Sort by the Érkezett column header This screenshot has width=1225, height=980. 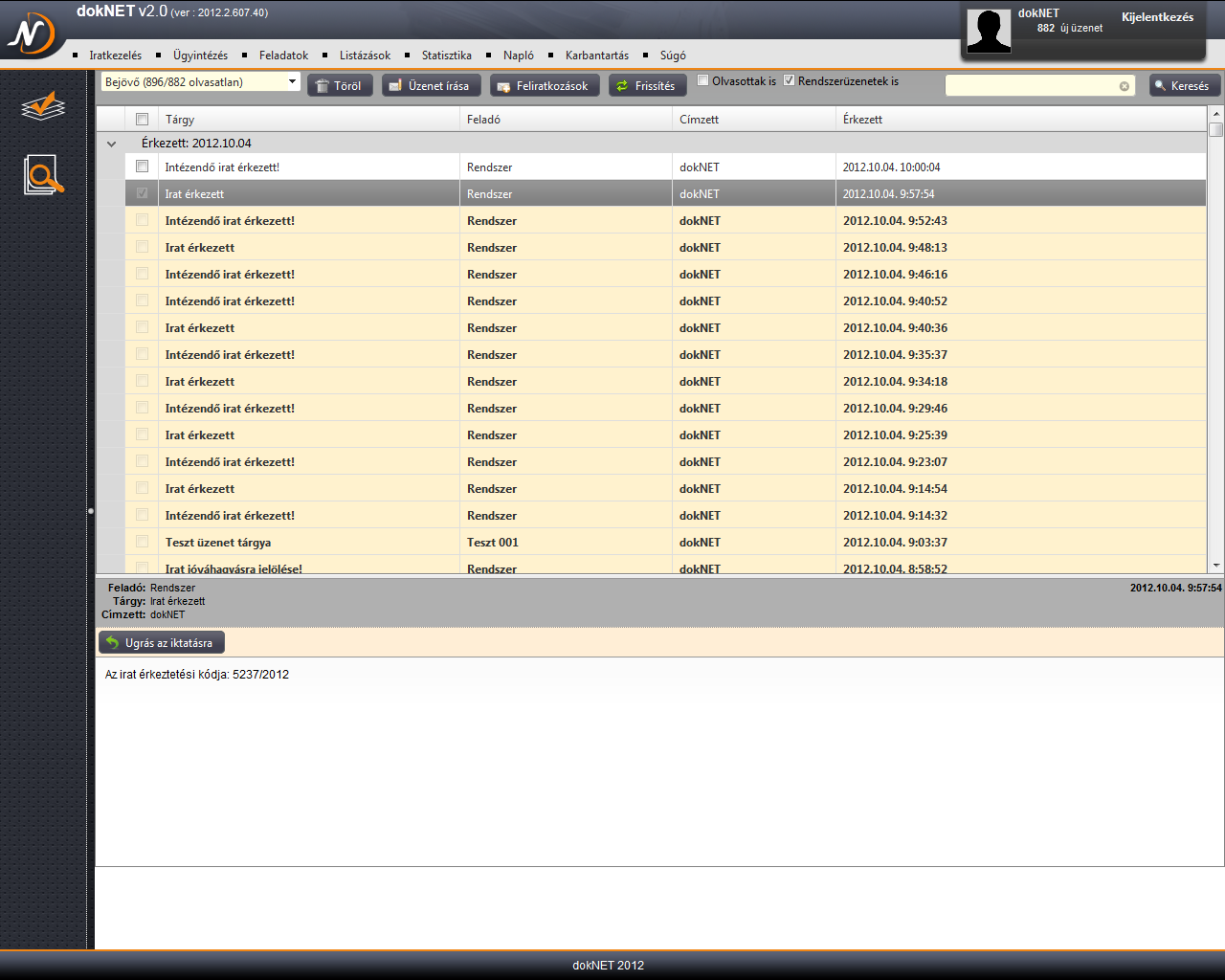(x=1021, y=120)
